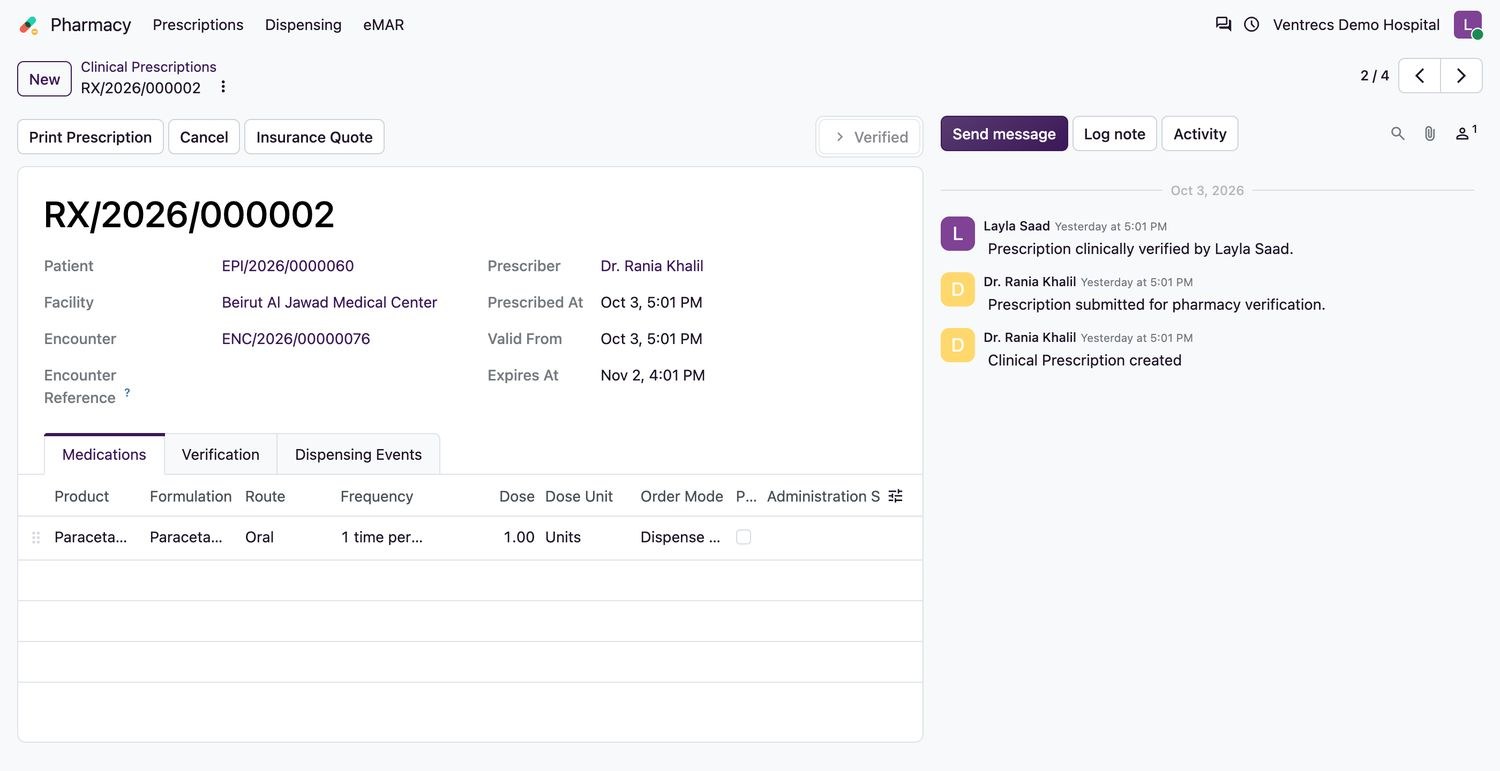Go to next record arrow
The width and height of the screenshot is (1500, 771).
[1461, 76]
